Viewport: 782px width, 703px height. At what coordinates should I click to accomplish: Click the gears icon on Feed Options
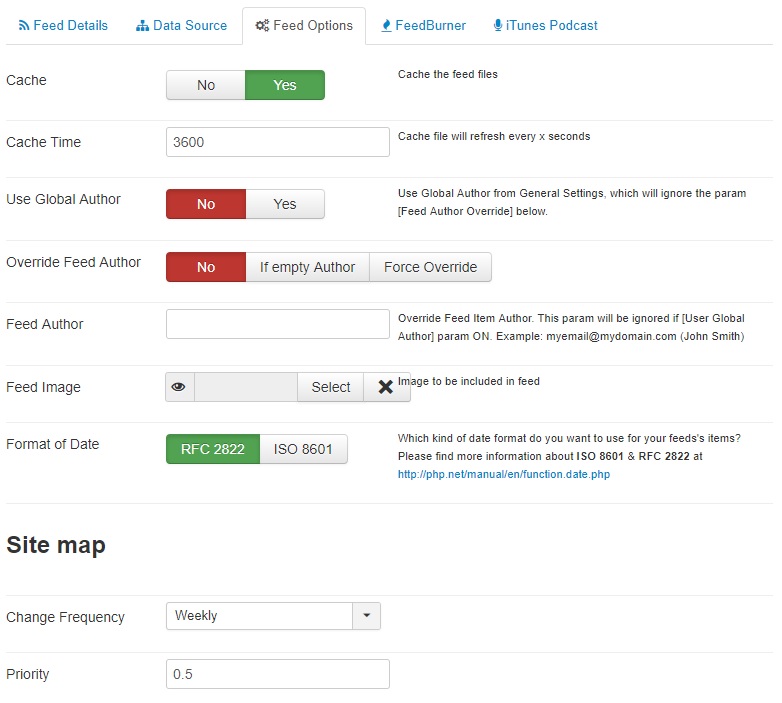262,25
